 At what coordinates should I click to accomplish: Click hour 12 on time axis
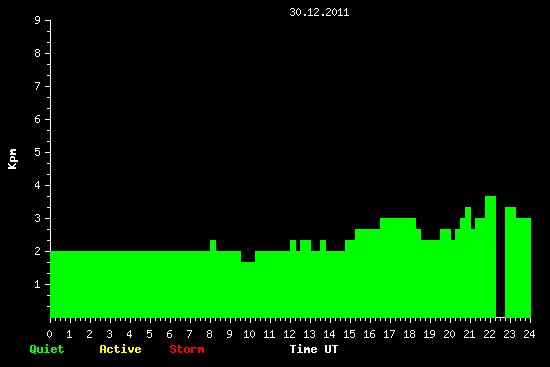coord(289,334)
